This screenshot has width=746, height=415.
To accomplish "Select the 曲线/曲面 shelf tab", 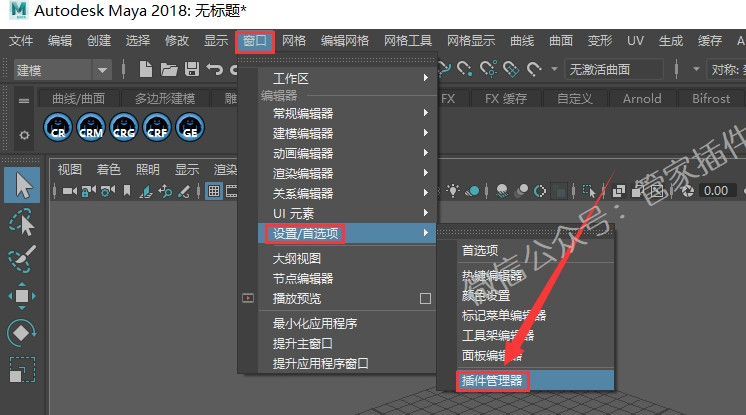I will [x=79, y=99].
